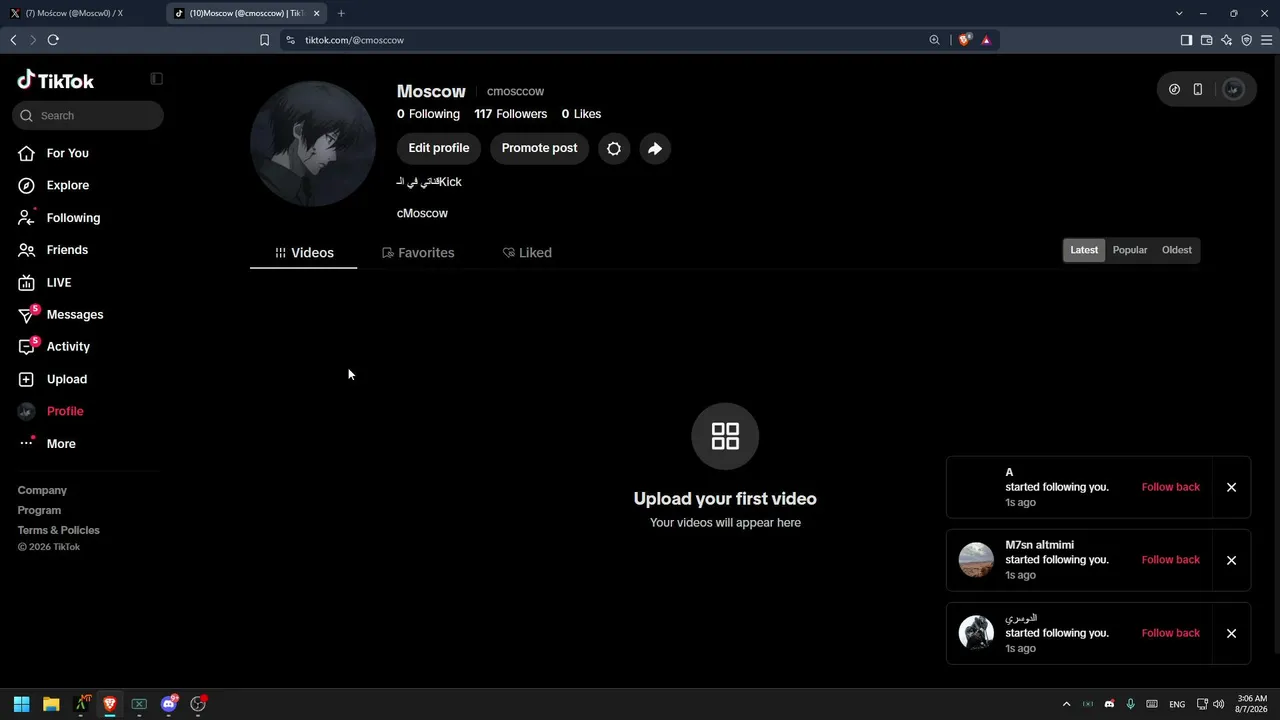Open the Program footer link
The image size is (1280, 720).
pyautogui.click(x=39, y=510)
